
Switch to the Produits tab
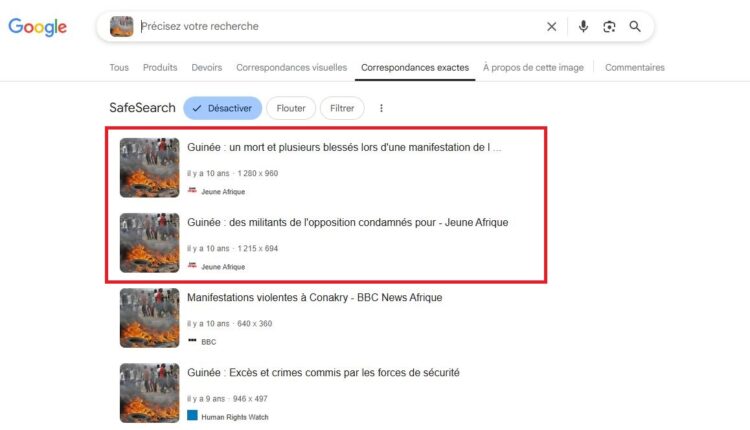tap(160, 67)
